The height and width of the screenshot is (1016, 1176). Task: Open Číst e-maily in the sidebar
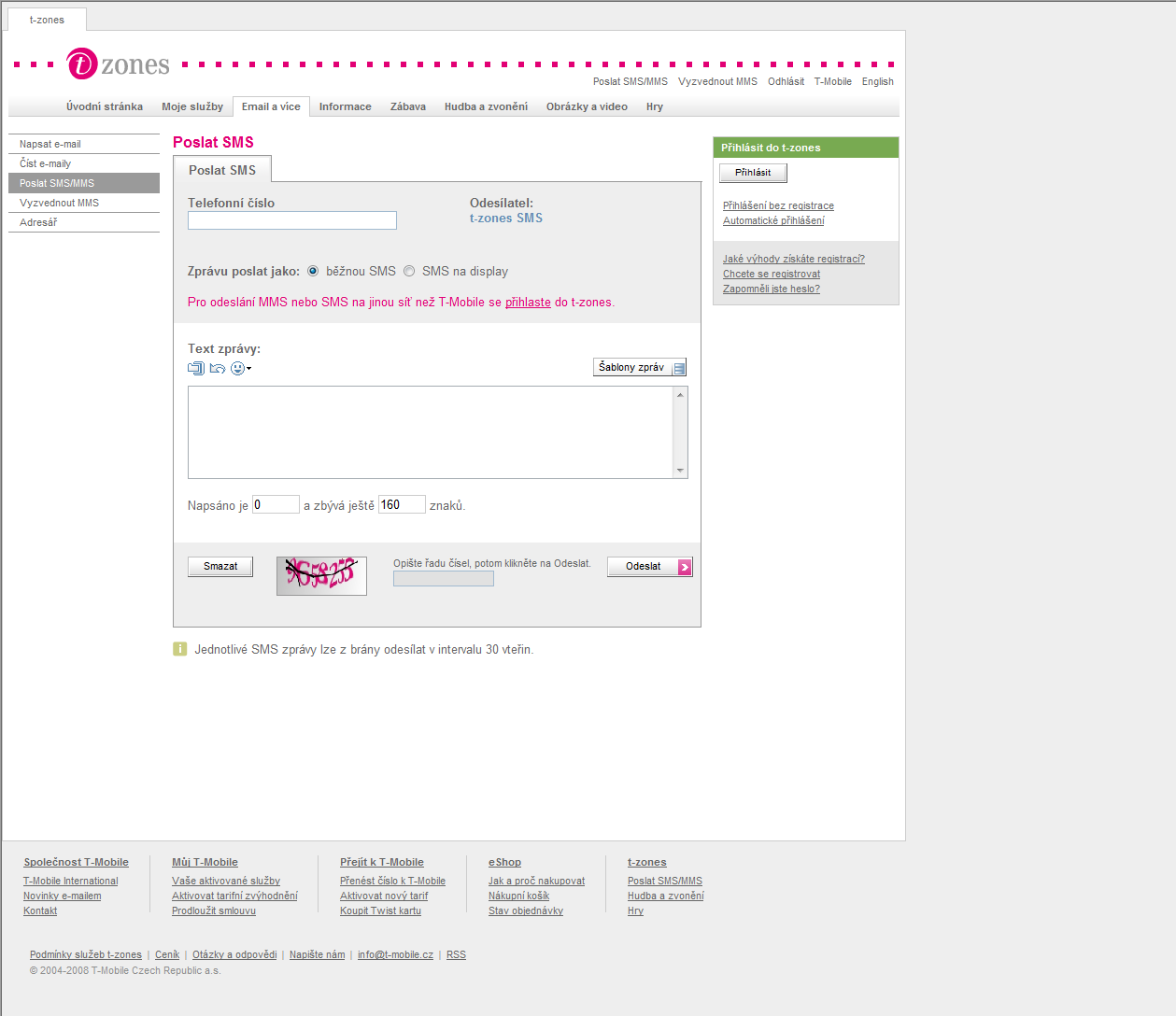point(84,163)
